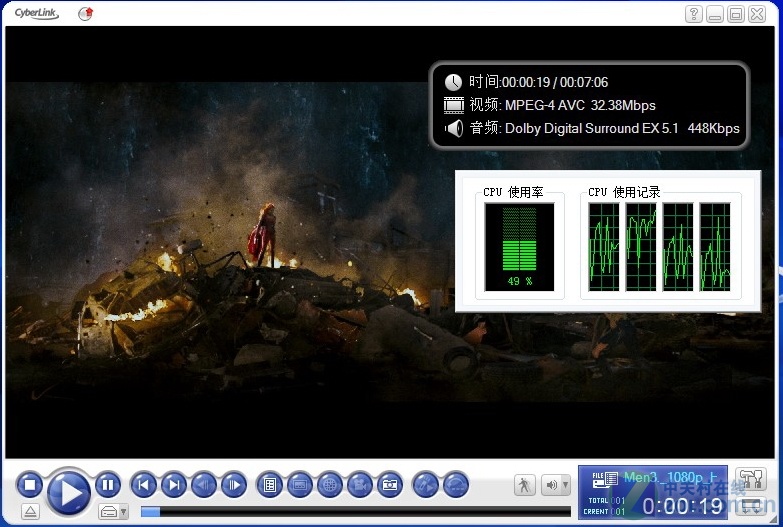Click the walking figure speed button

pyautogui.click(x=524, y=485)
